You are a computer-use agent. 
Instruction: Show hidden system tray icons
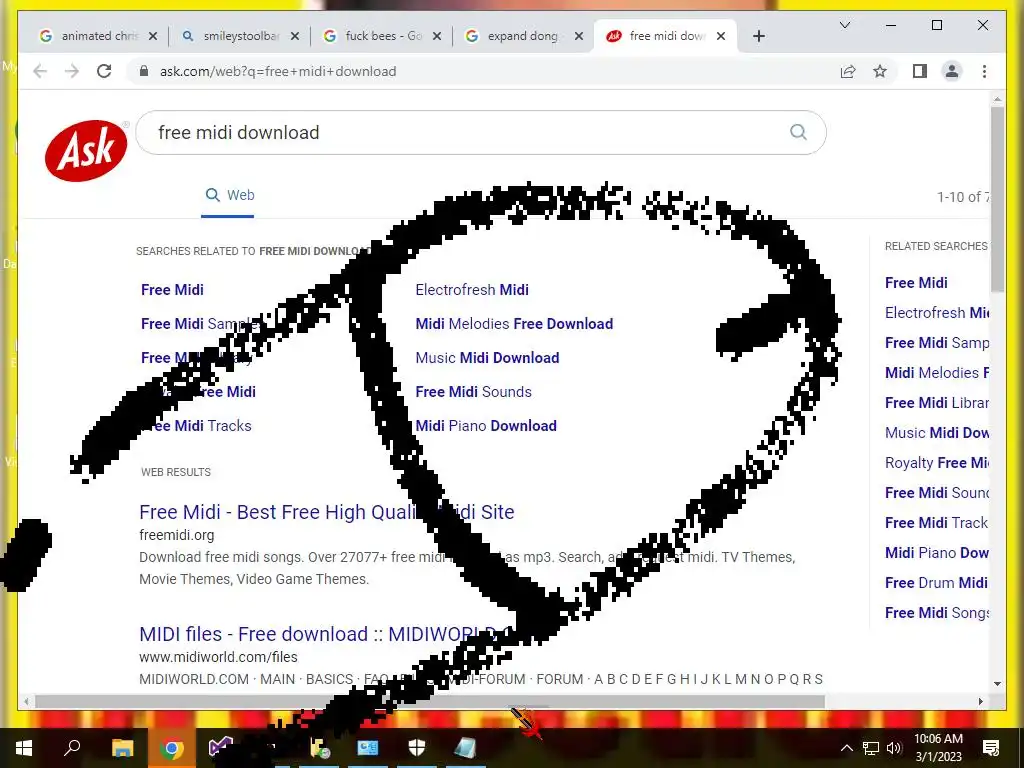point(846,748)
